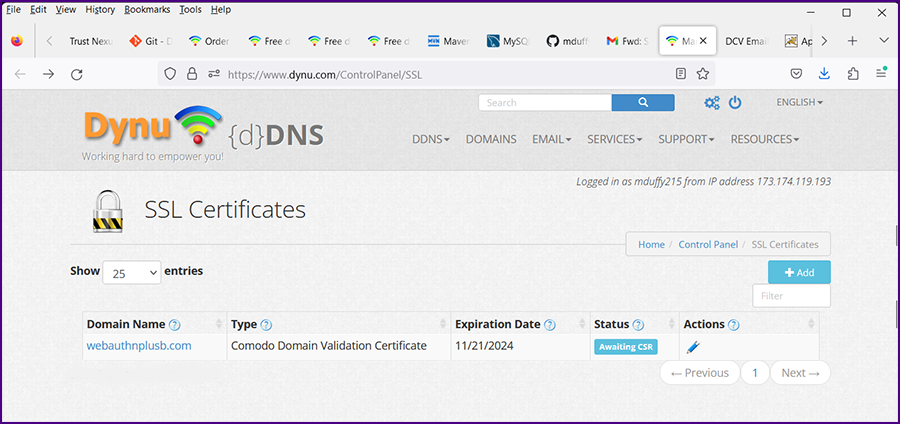Open the entries per page dropdown
This screenshot has width=900, height=424.
[x=131, y=272]
